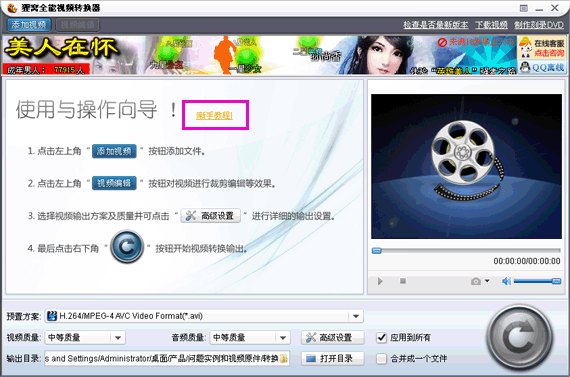Open the title bar menu icon

click(x=523, y=8)
